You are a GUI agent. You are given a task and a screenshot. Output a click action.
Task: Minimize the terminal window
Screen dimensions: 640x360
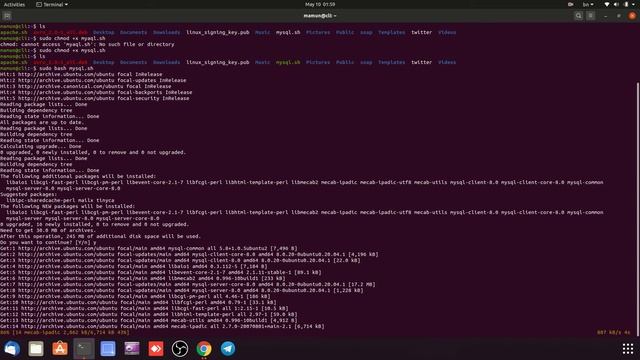(606, 16)
